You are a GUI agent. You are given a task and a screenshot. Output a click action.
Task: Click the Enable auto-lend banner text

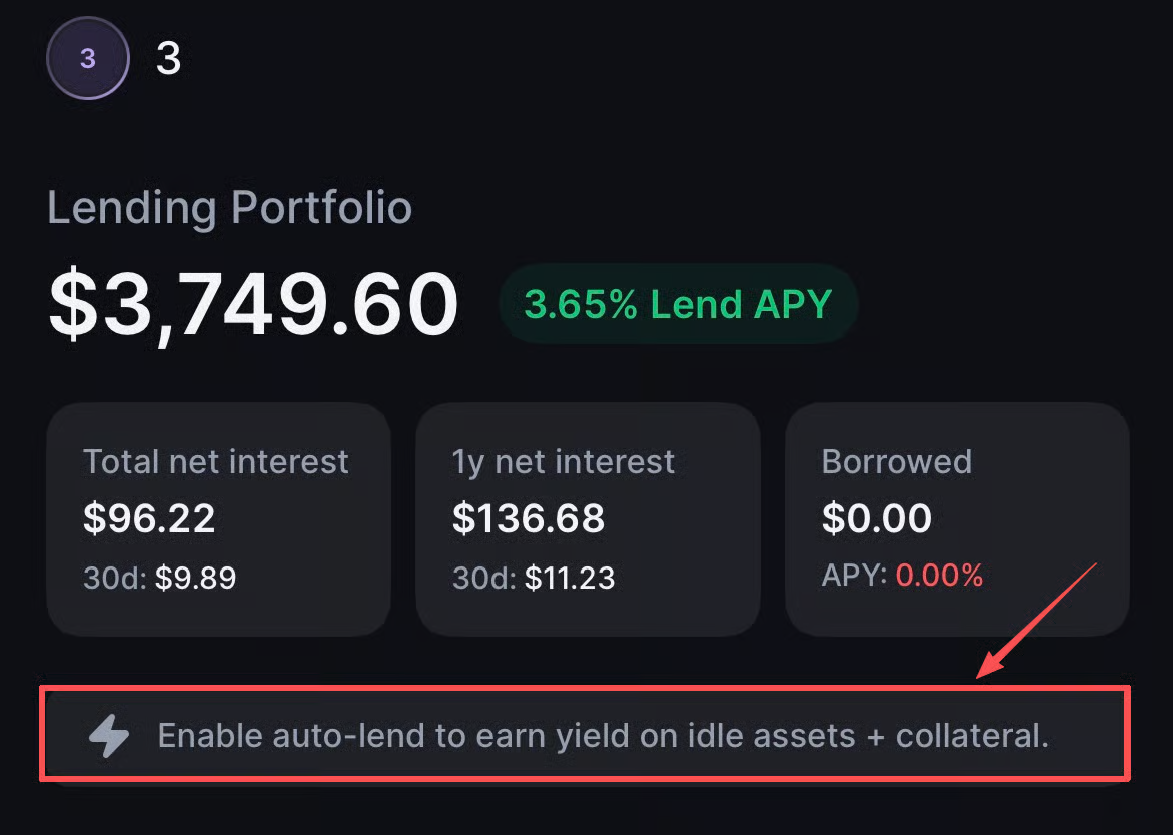603,736
